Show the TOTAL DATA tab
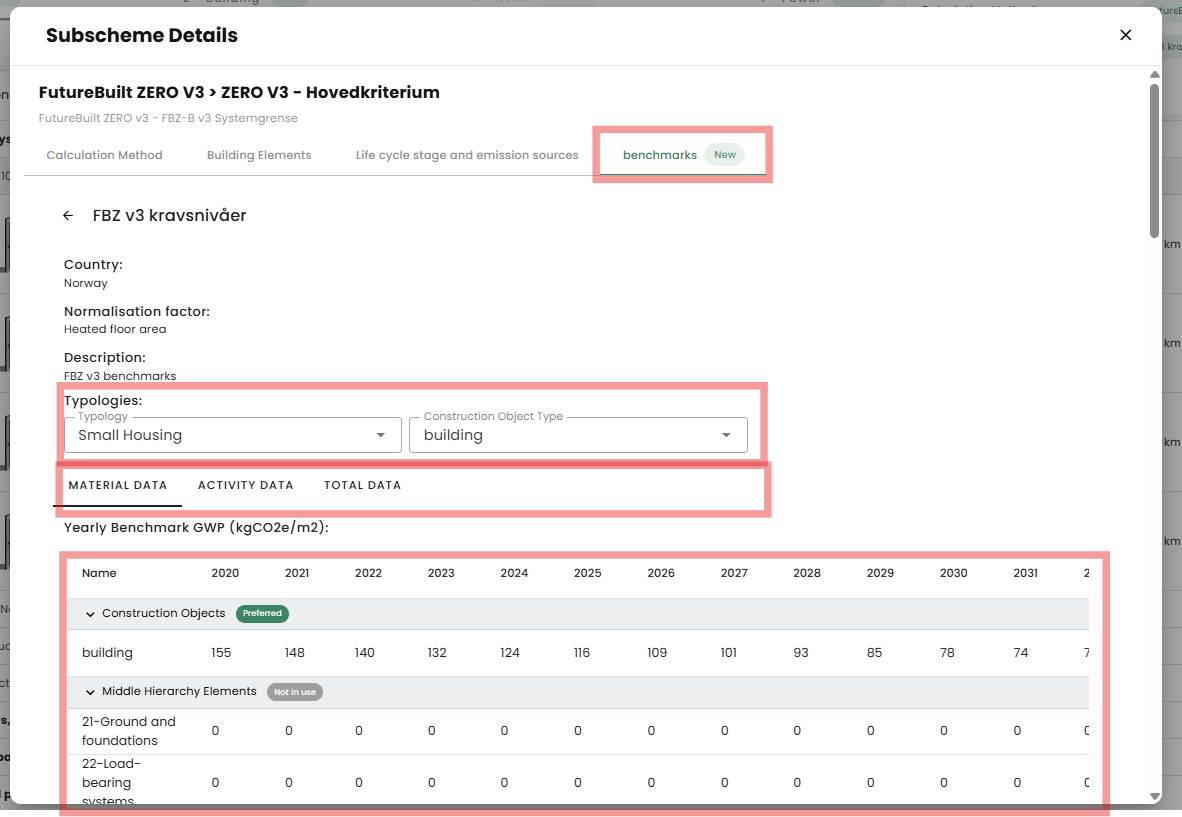 pyautogui.click(x=362, y=485)
